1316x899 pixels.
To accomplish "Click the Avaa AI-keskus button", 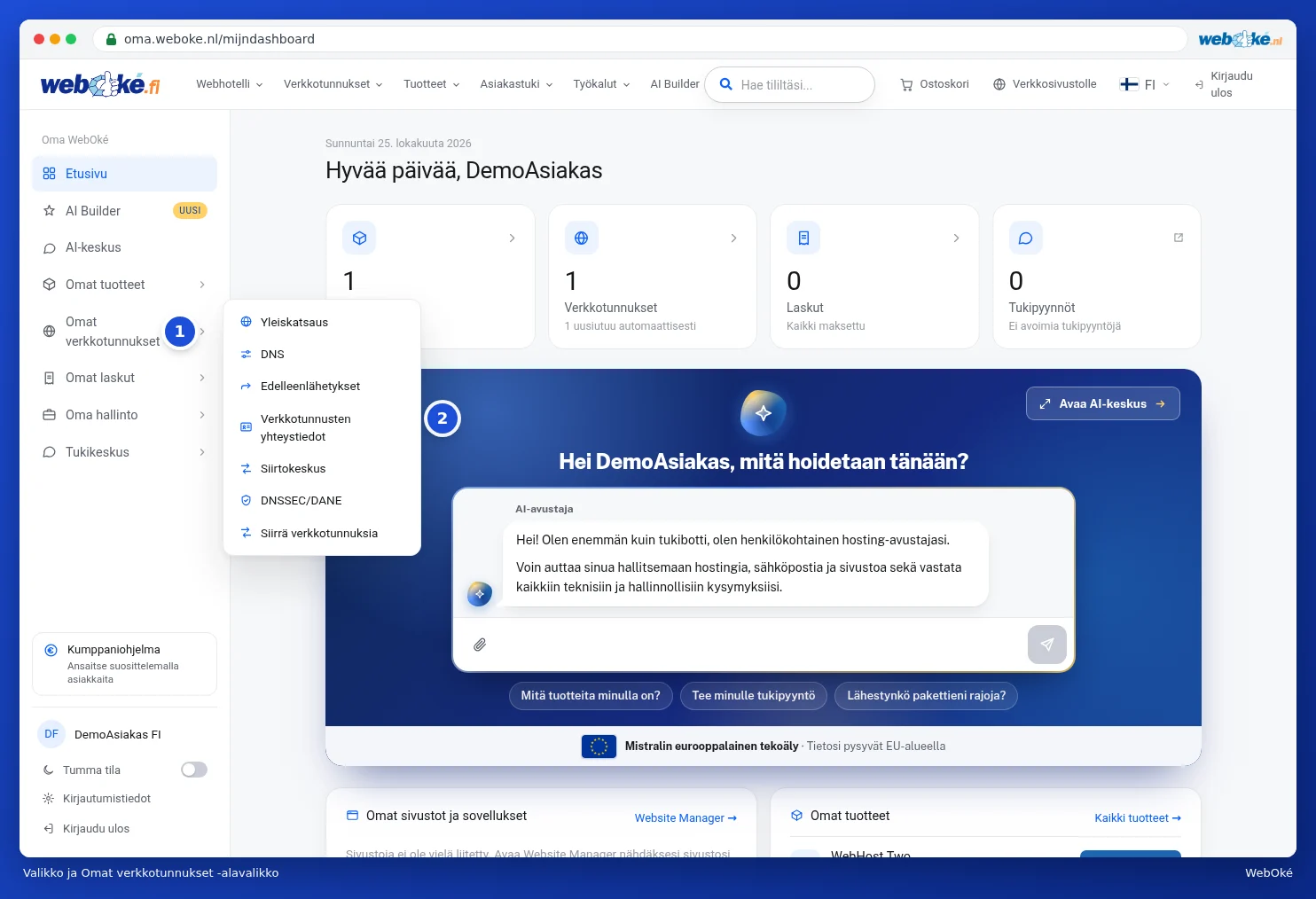I will pos(1103,403).
